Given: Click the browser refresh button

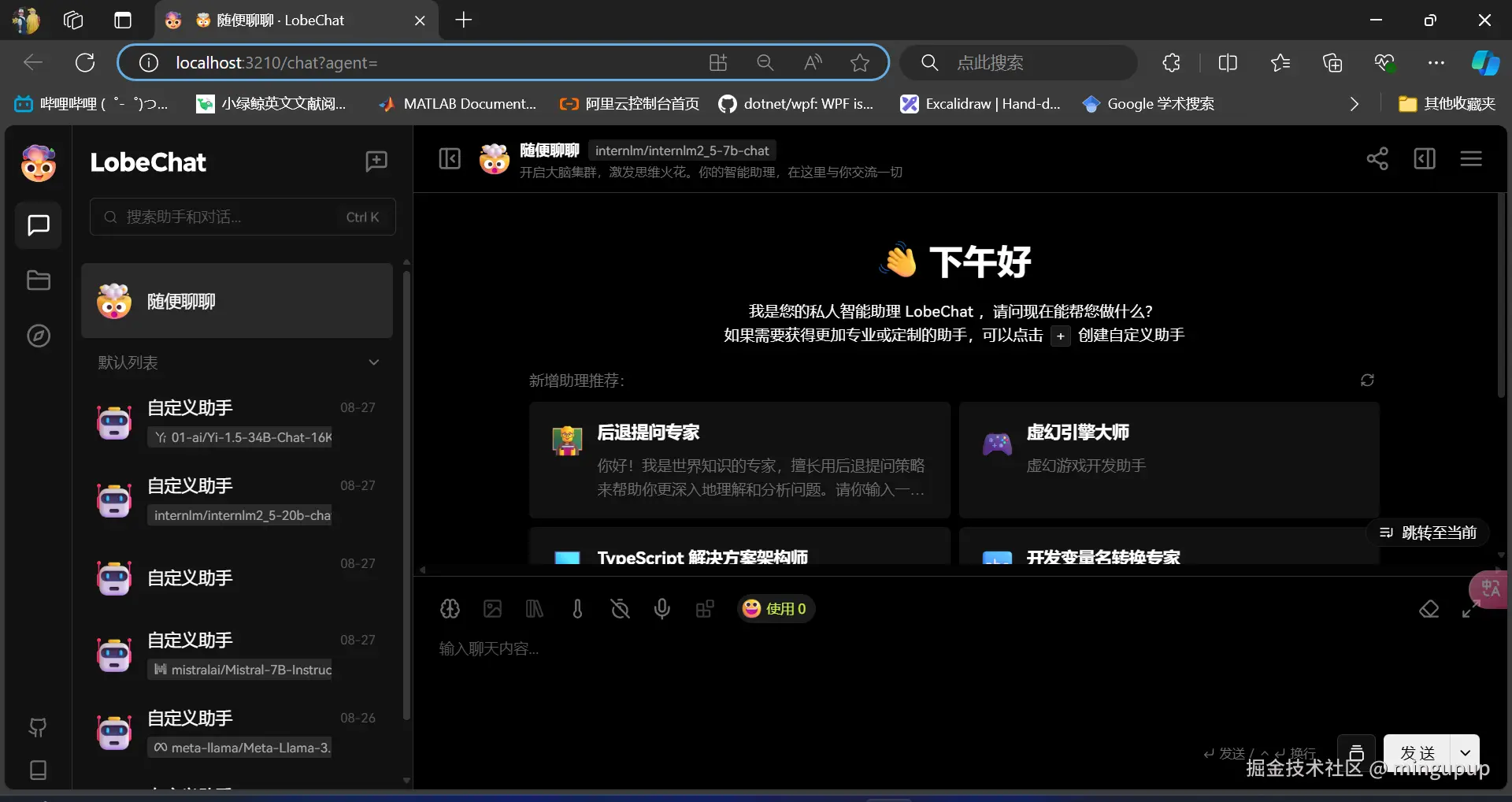Looking at the screenshot, I should 85,62.
